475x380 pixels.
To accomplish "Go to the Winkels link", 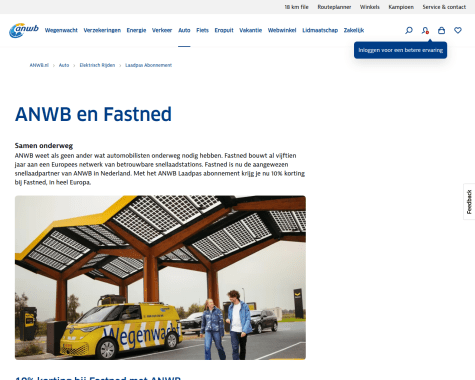I will coord(370,7).
